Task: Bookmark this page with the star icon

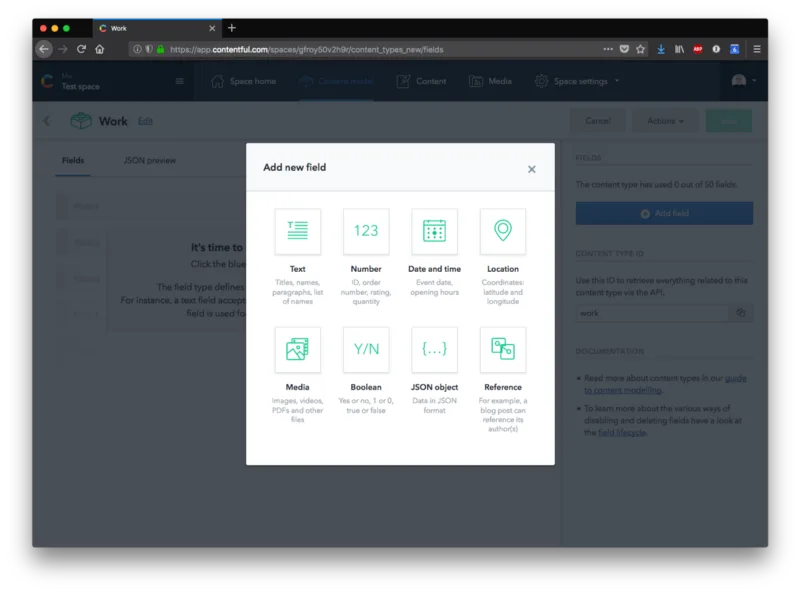Action: 640,49
